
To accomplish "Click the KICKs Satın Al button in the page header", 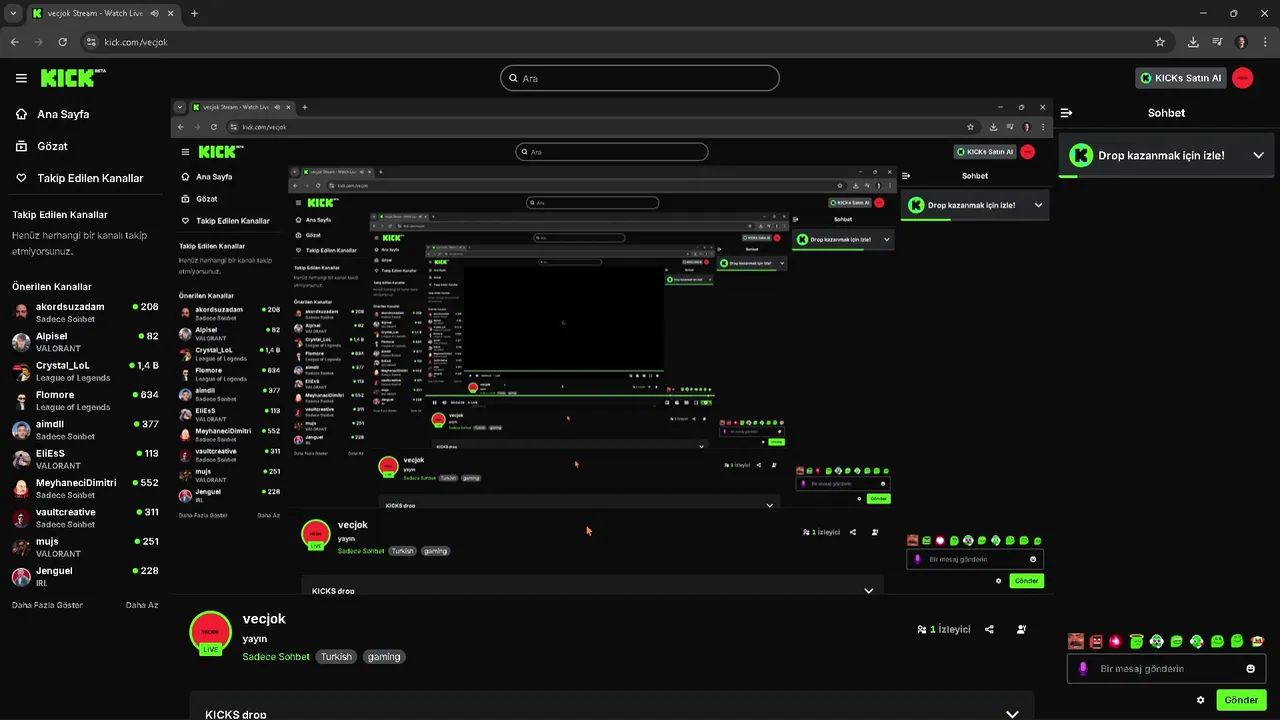I will [x=1181, y=78].
